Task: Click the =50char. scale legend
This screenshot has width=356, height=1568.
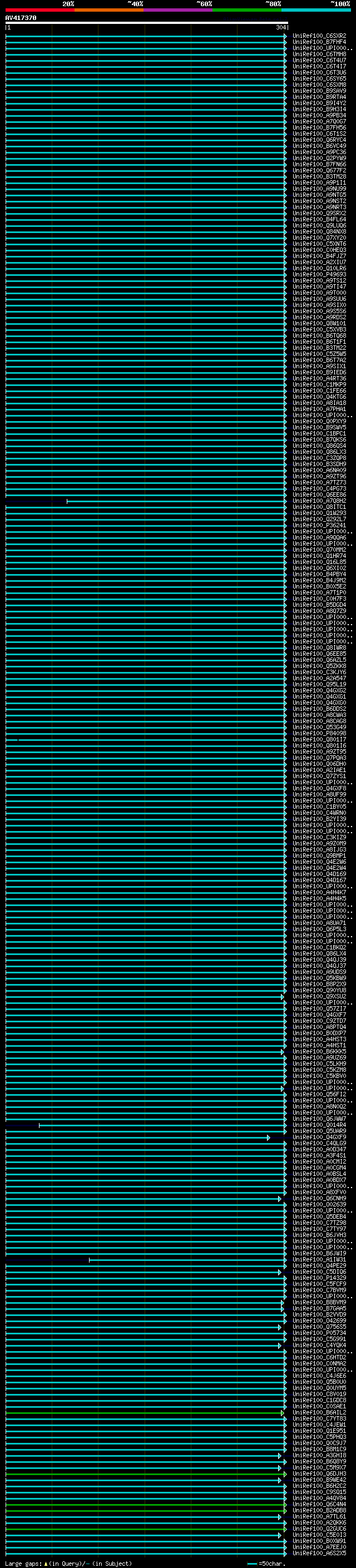Action: (x=266, y=1563)
